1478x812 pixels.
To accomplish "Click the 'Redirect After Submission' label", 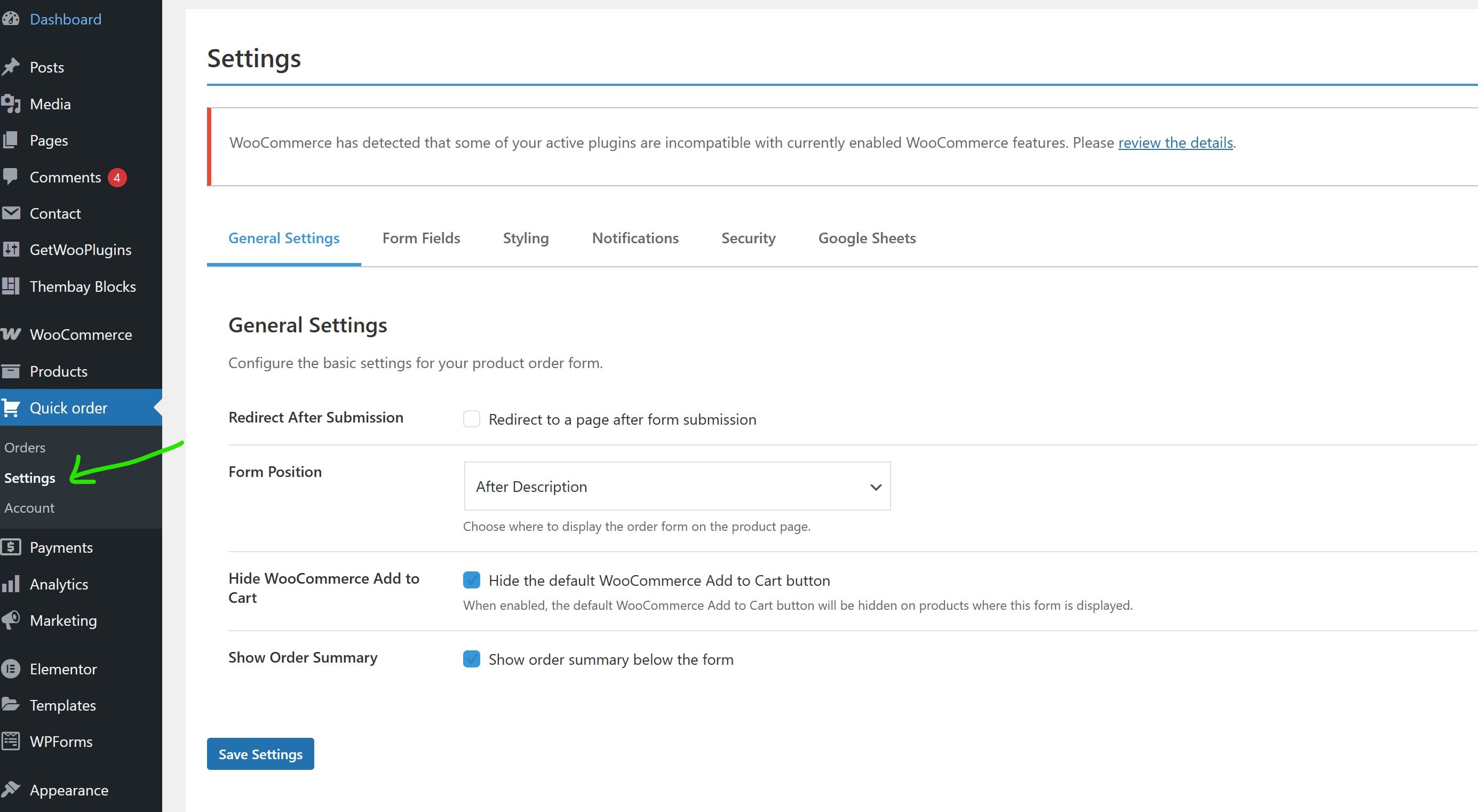I will pyautogui.click(x=315, y=417).
